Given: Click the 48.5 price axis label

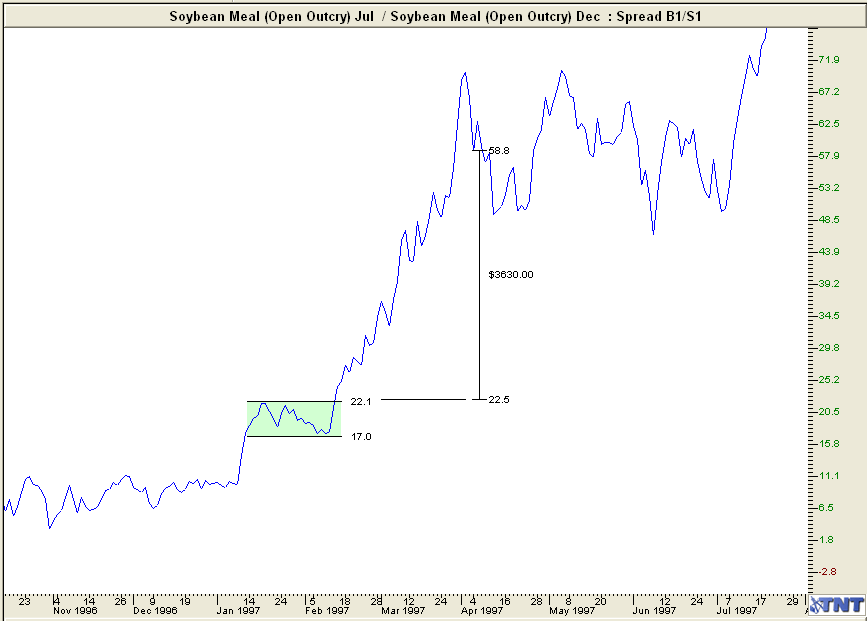Looking at the screenshot, I should [829, 220].
